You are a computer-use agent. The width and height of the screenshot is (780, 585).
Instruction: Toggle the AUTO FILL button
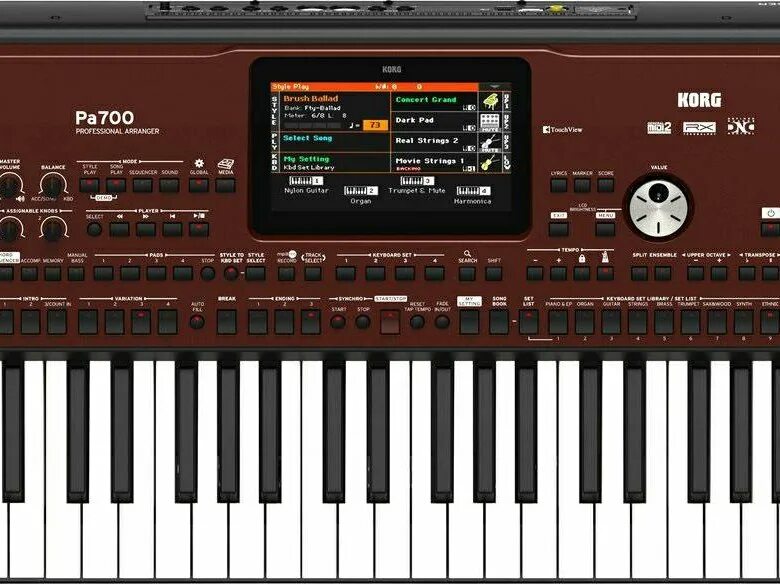click(x=197, y=322)
